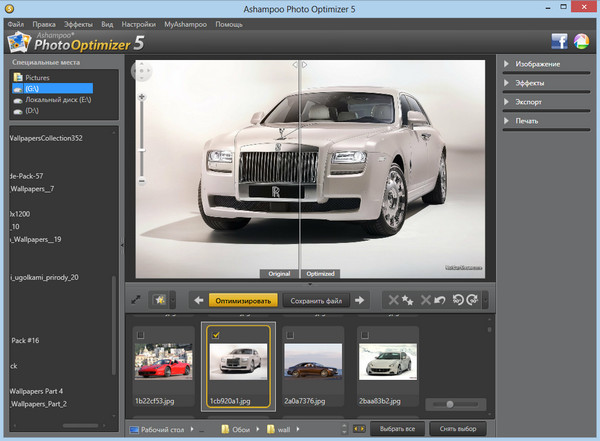Click the Local disk (E:\) drive icon
Image resolution: width=600 pixels, height=441 pixels.
pyautogui.click(x=18, y=100)
